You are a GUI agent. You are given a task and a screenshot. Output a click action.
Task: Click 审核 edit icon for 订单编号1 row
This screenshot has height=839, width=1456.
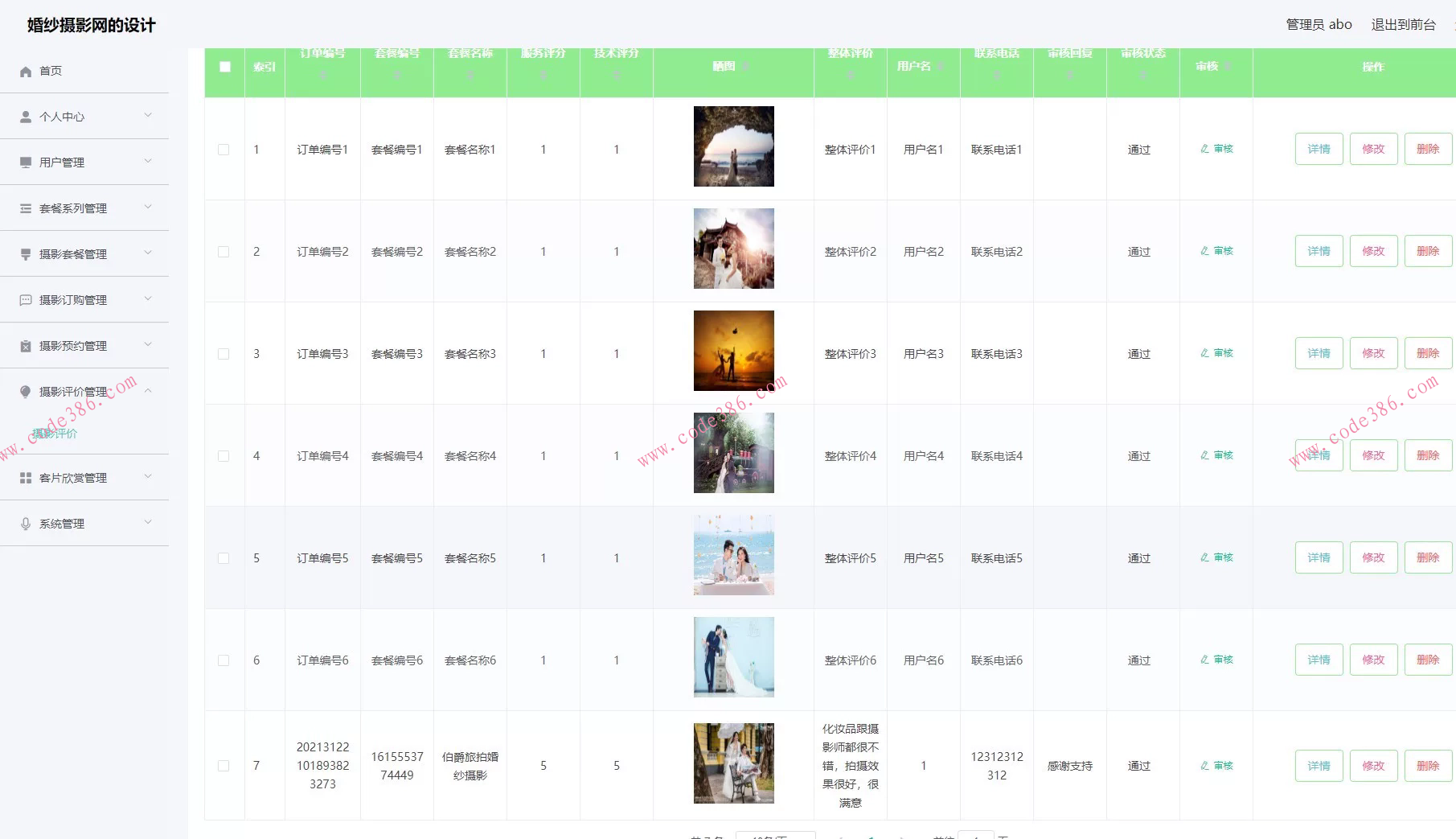(1204, 149)
